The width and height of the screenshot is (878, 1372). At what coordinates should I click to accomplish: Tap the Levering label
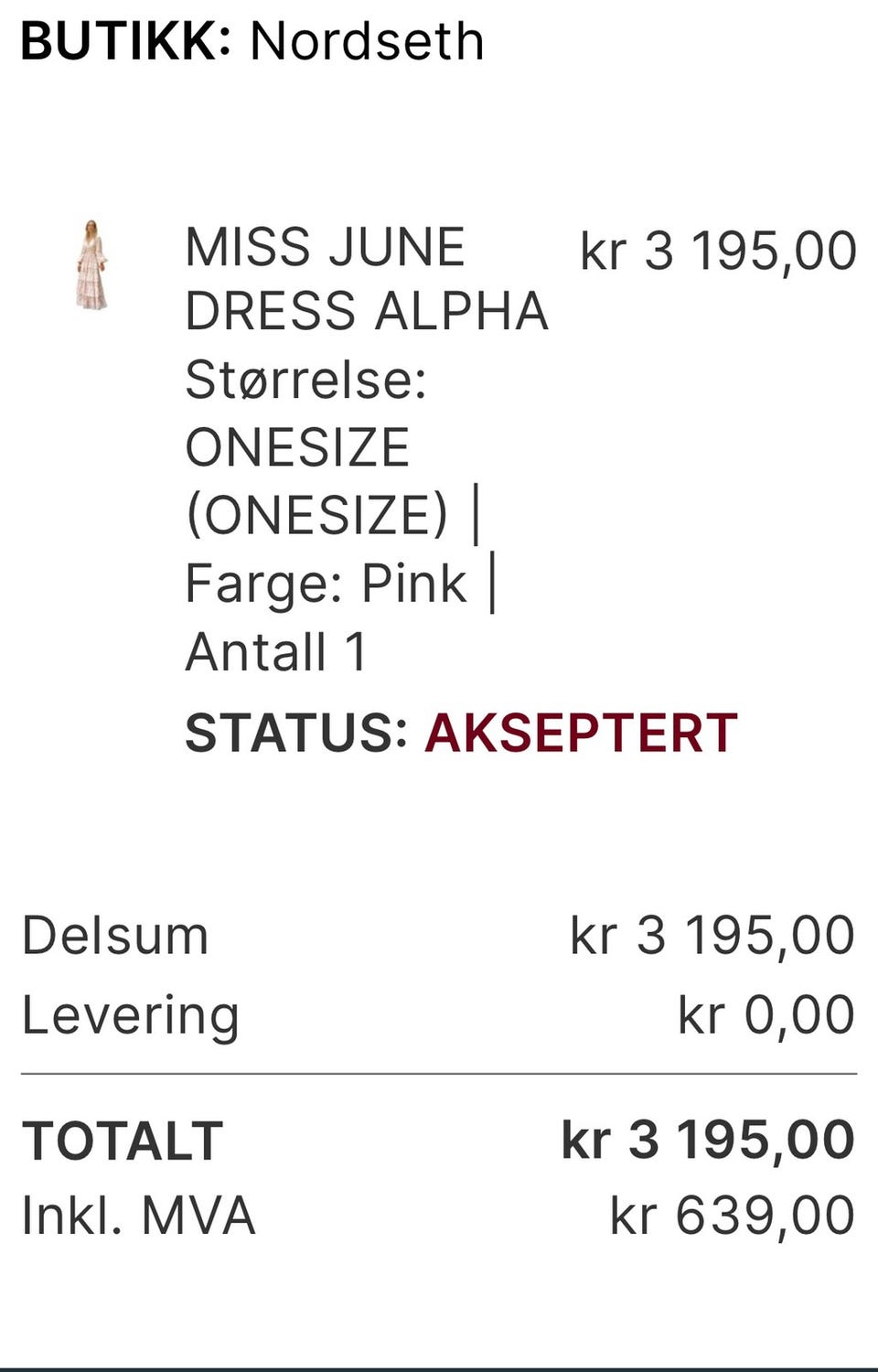(x=131, y=1016)
